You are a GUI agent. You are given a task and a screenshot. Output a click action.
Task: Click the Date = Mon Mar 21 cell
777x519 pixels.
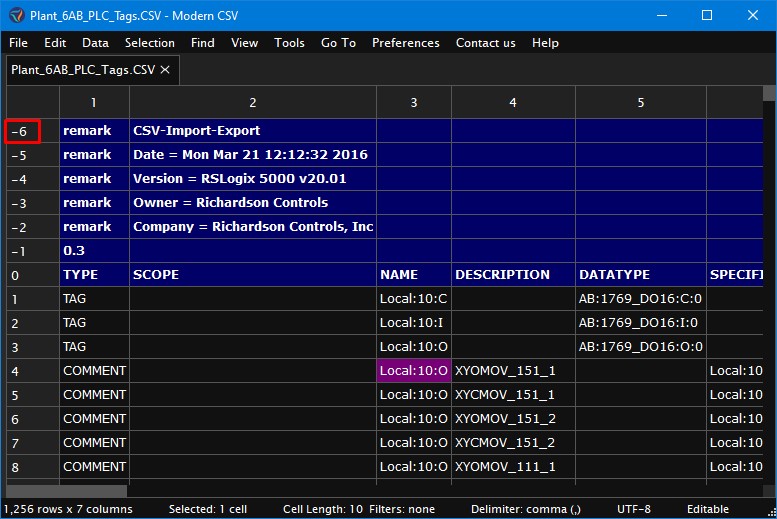pos(253,155)
